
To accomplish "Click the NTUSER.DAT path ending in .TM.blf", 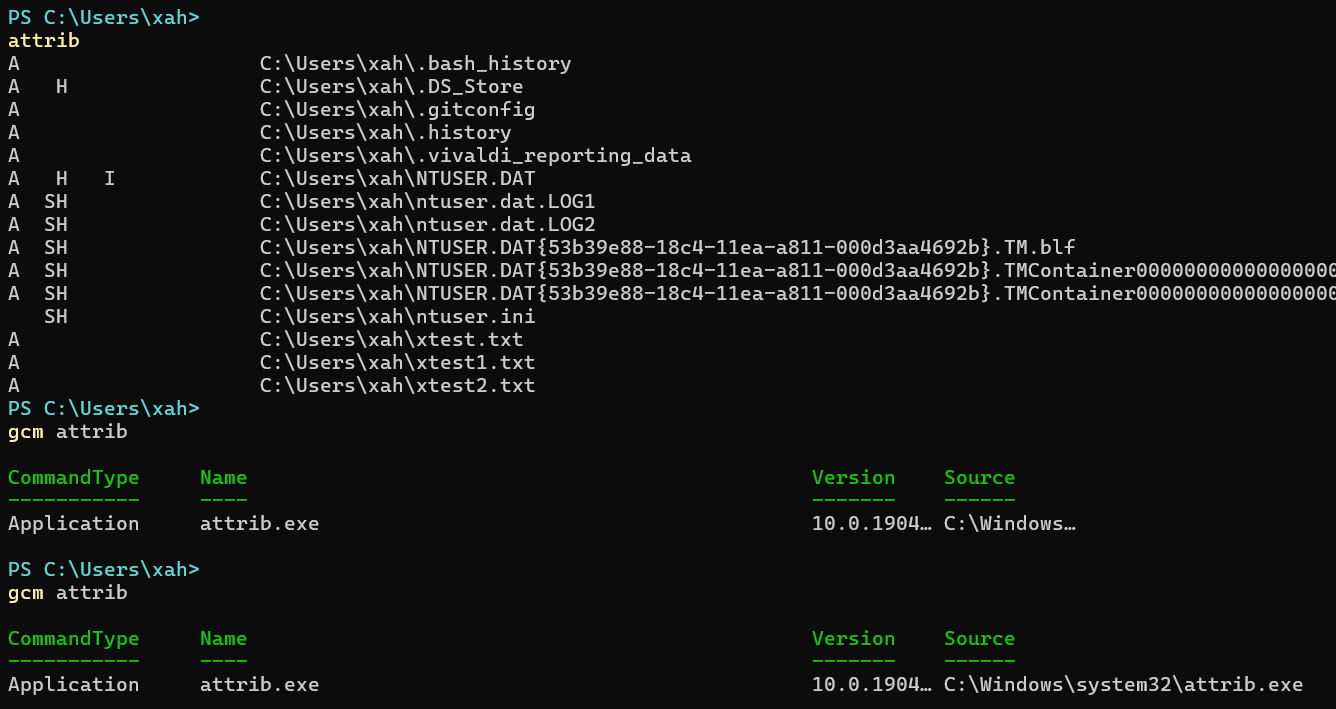I will [x=667, y=248].
